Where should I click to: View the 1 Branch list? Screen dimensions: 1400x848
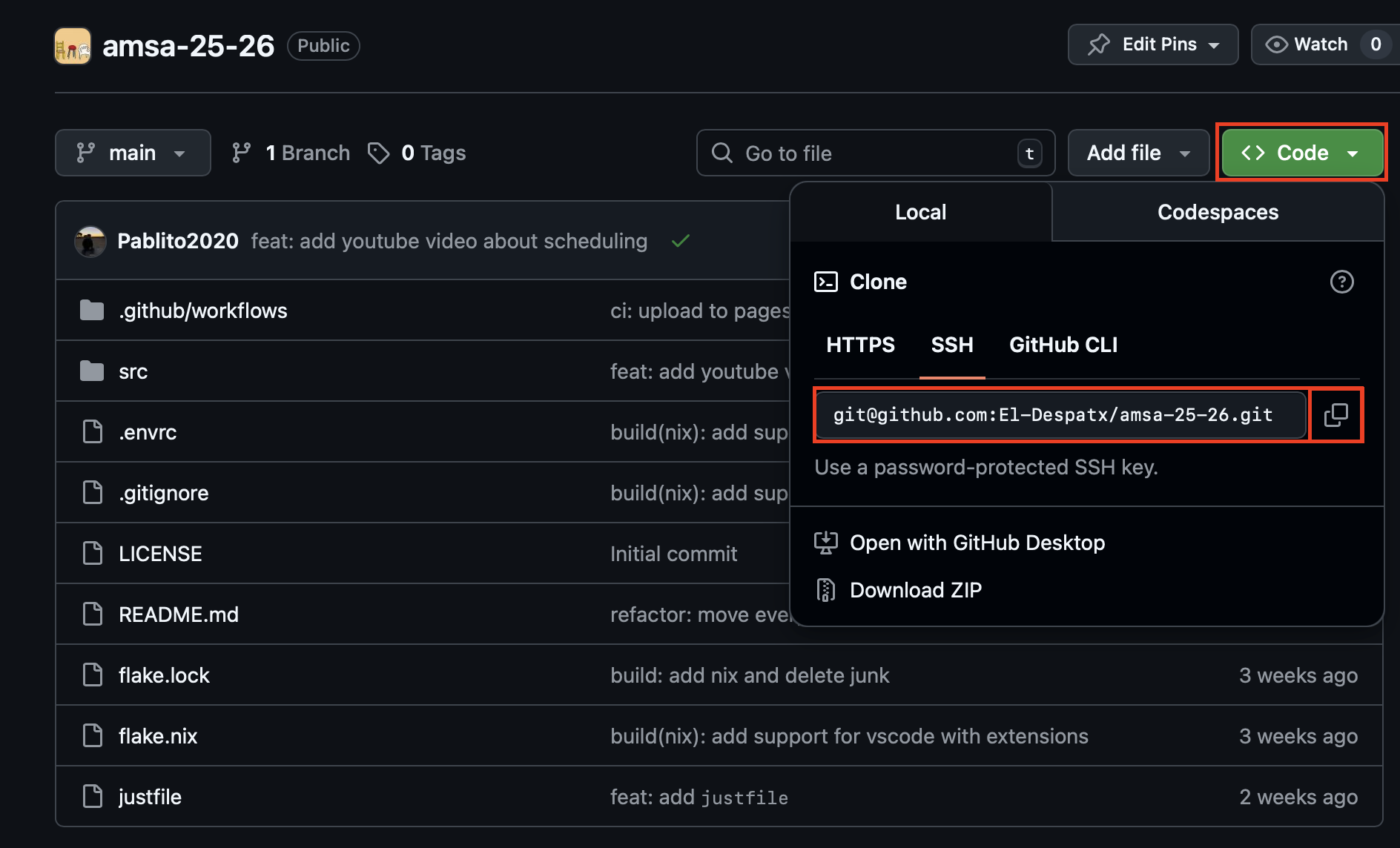pyautogui.click(x=291, y=153)
